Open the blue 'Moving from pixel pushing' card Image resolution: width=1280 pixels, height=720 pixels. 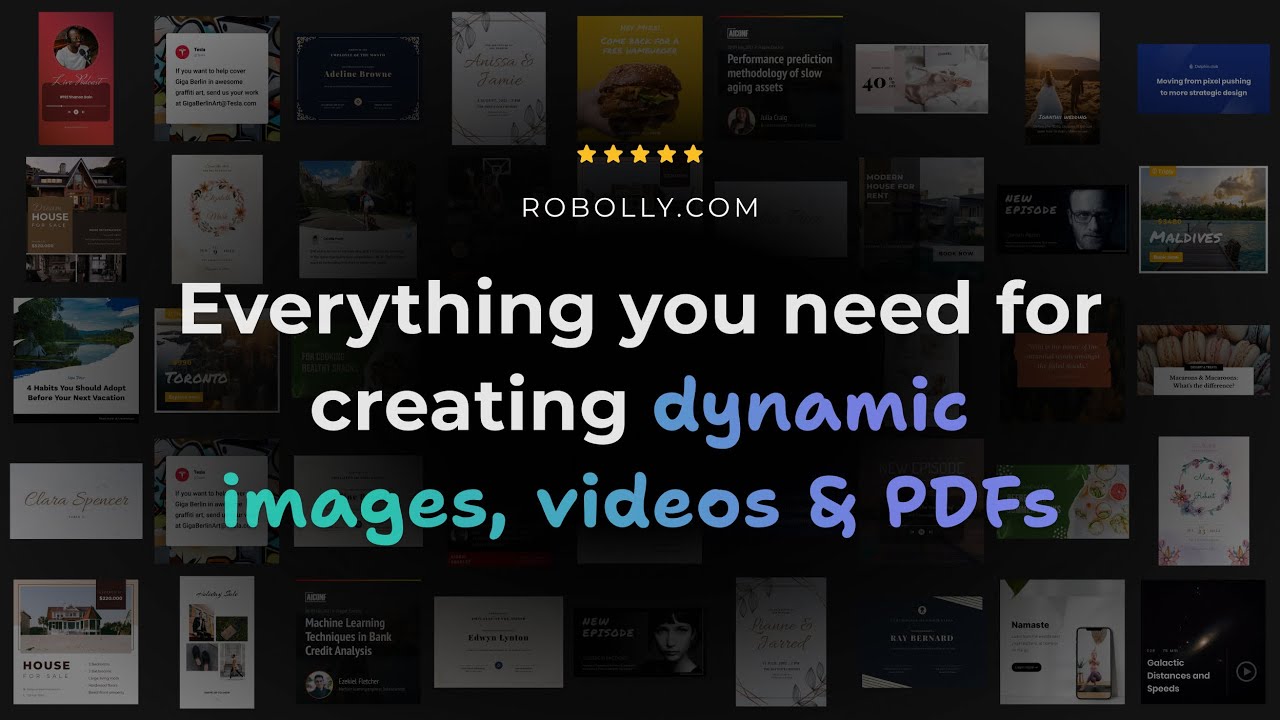1203,79
